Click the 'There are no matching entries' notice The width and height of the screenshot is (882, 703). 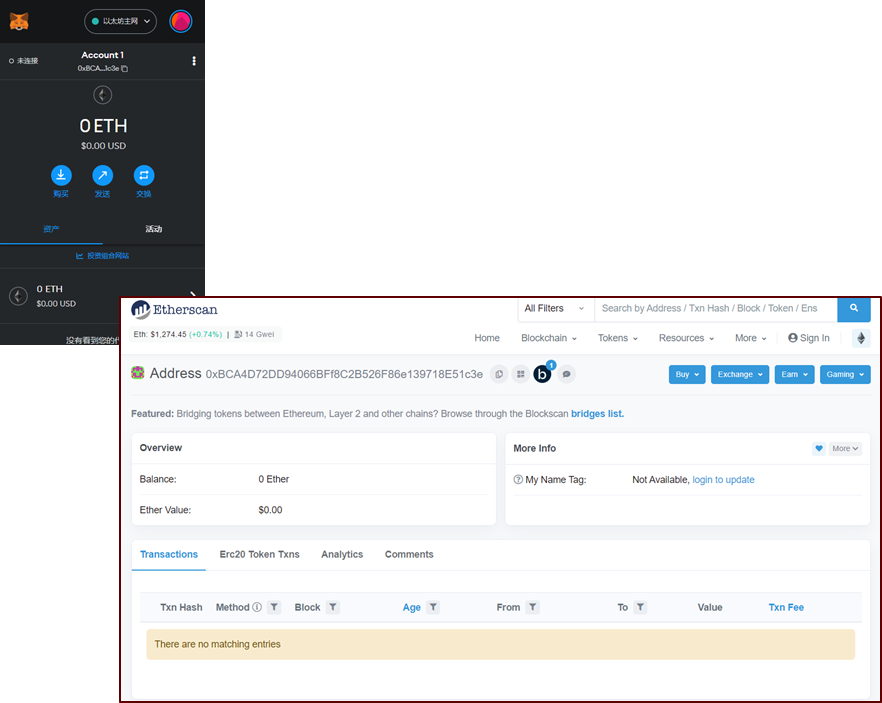coord(501,645)
